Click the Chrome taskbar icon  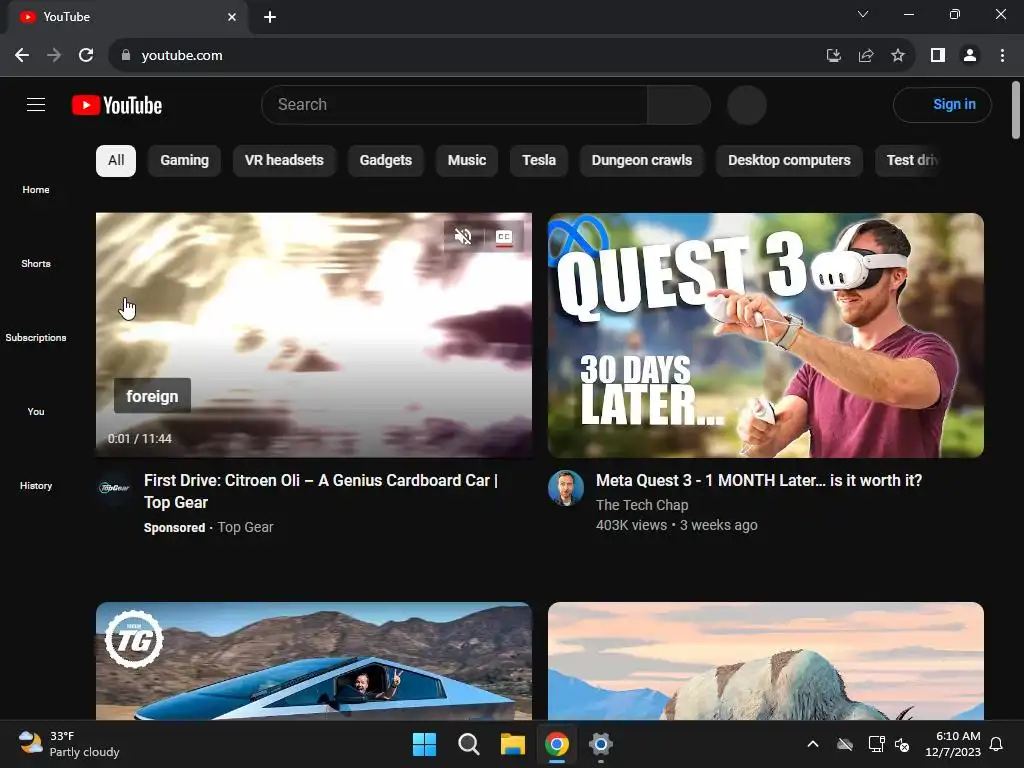tap(556, 744)
